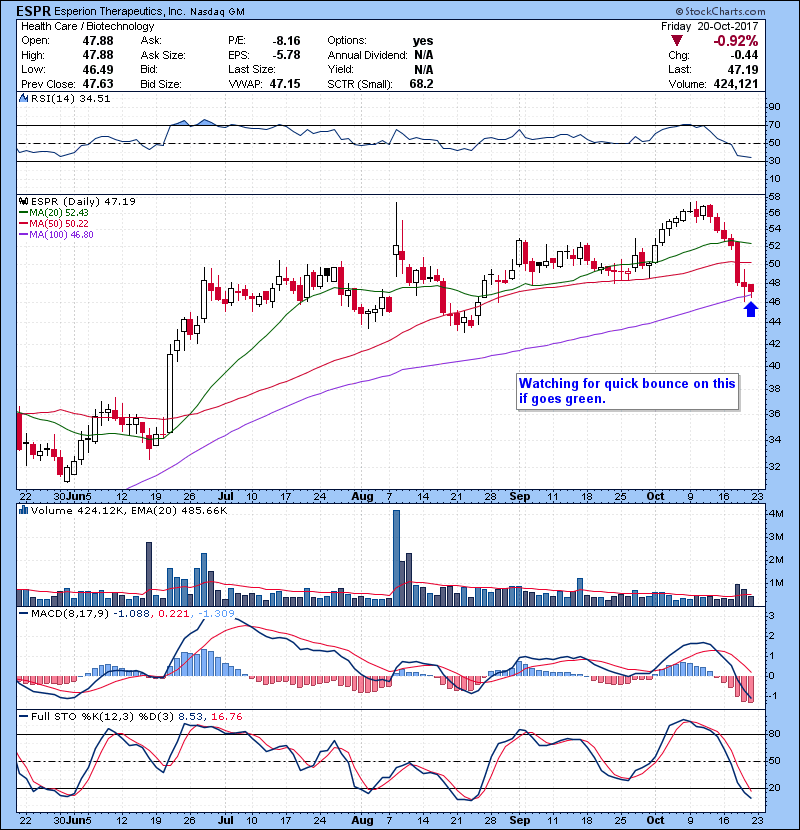Image resolution: width=800 pixels, height=830 pixels.
Task: Click the Prev Close value 47.63
Action: [x=98, y=84]
